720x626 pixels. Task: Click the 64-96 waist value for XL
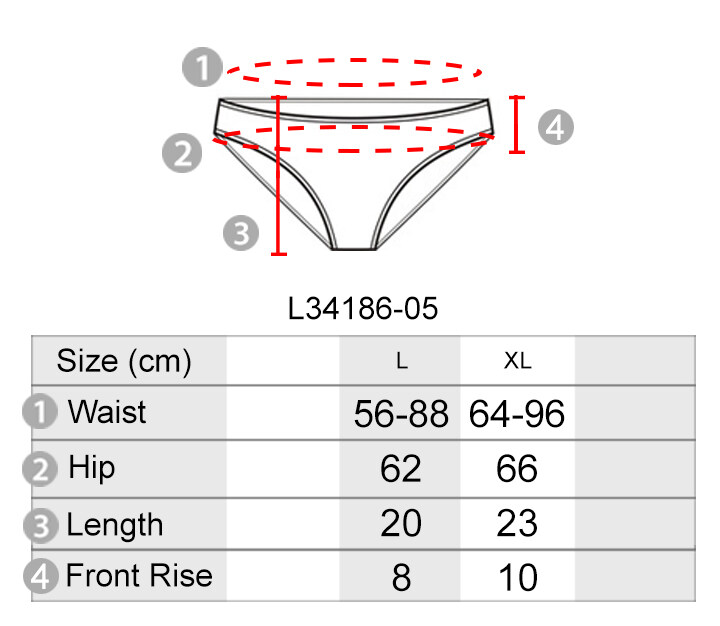coord(517,414)
